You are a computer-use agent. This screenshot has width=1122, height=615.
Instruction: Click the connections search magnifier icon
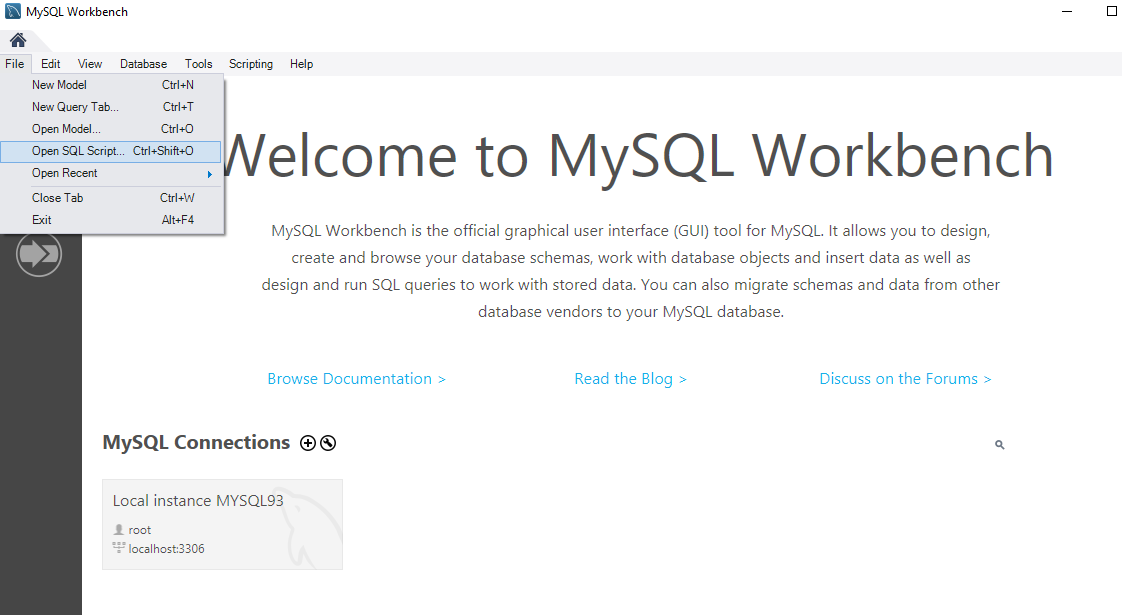pyautogui.click(x=999, y=445)
